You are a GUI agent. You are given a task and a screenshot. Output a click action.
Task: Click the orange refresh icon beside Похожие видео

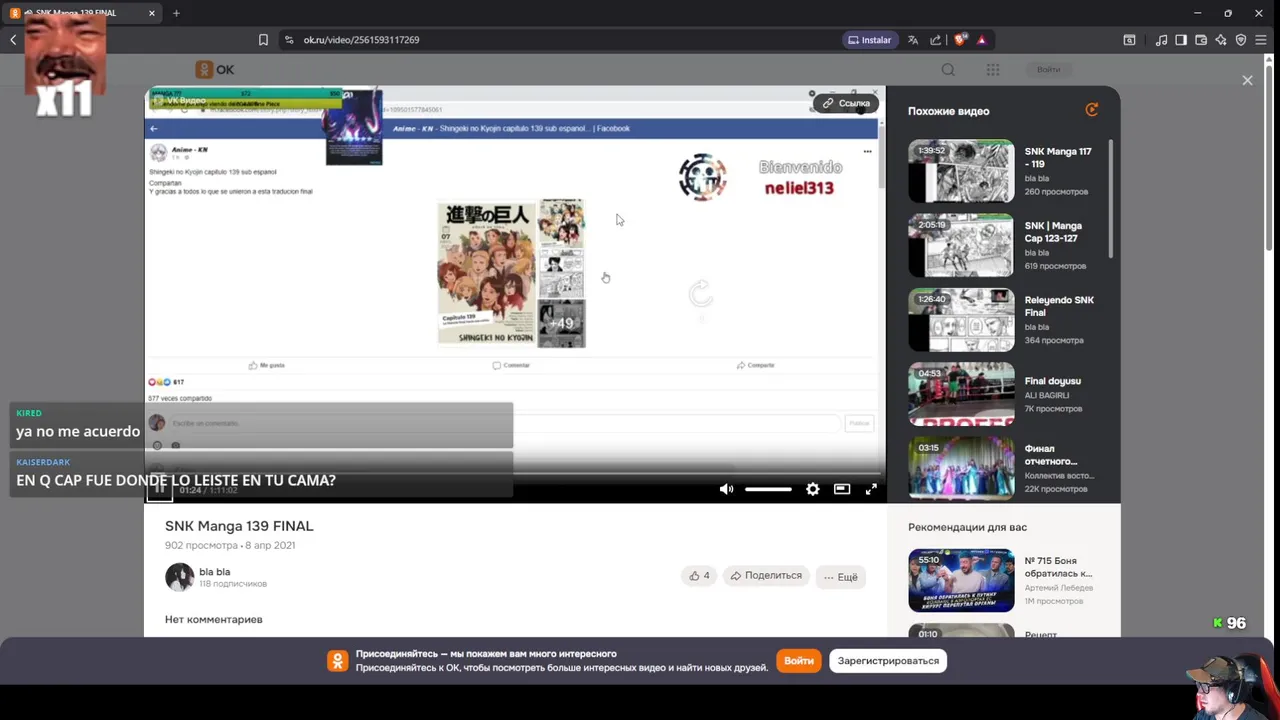tap(1091, 110)
